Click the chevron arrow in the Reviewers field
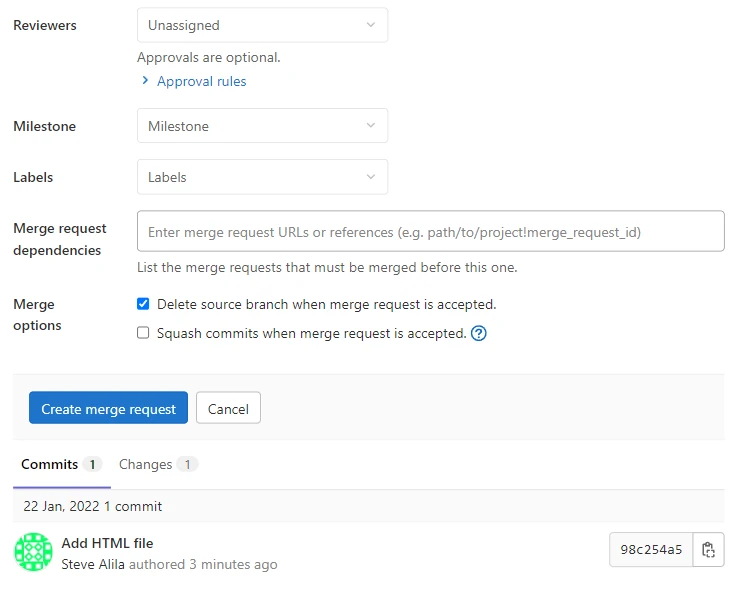The width and height of the screenshot is (739, 611). click(x=371, y=25)
